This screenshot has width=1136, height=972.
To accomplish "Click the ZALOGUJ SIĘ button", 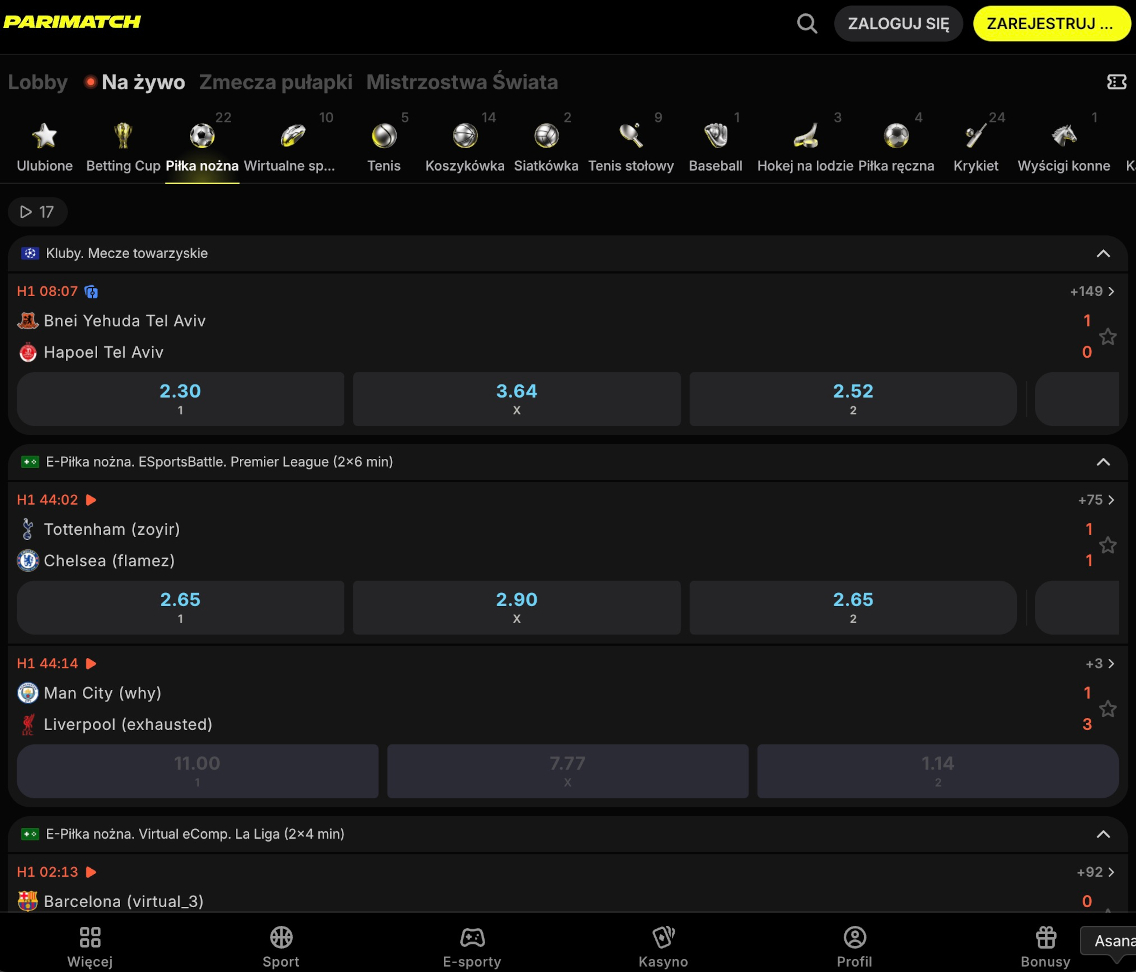I will pos(898,24).
